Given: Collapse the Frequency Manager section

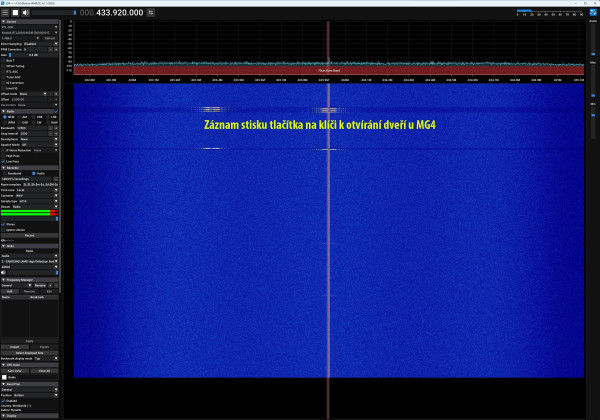Looking at the screenshot, I should click(x=29, y=280).
